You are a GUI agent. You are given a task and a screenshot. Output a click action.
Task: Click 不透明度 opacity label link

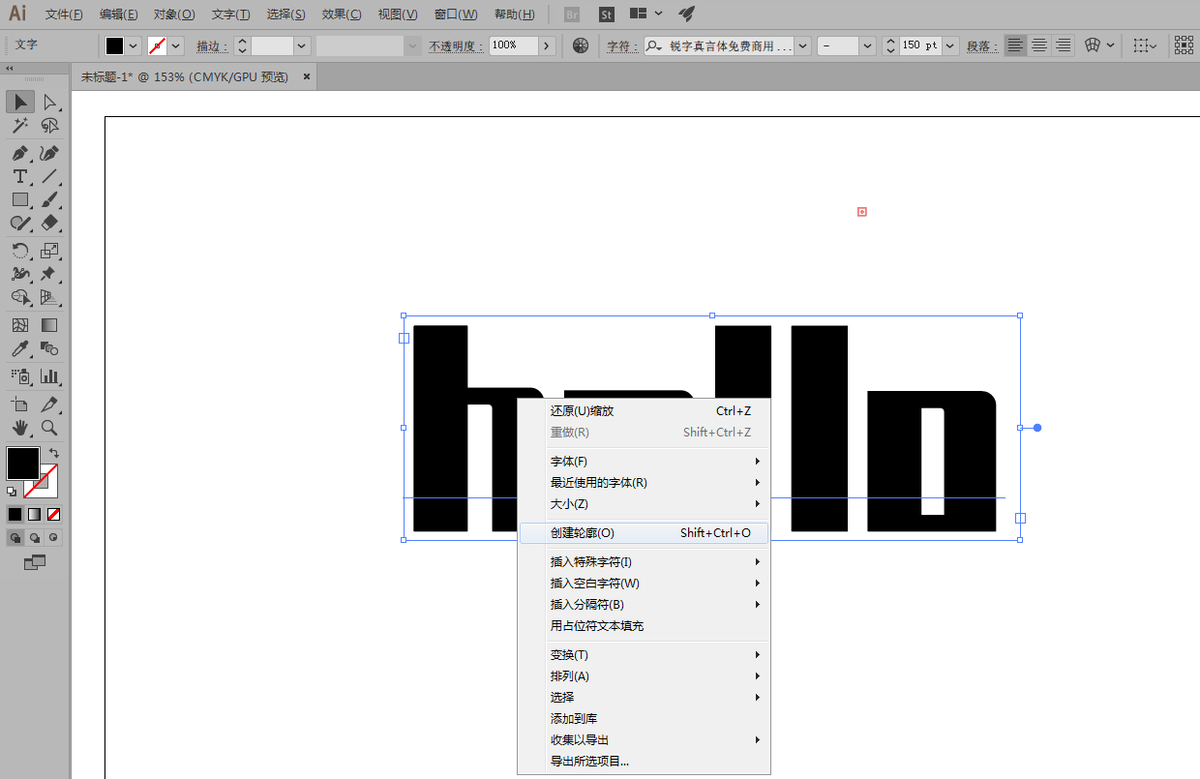(456, 46)
